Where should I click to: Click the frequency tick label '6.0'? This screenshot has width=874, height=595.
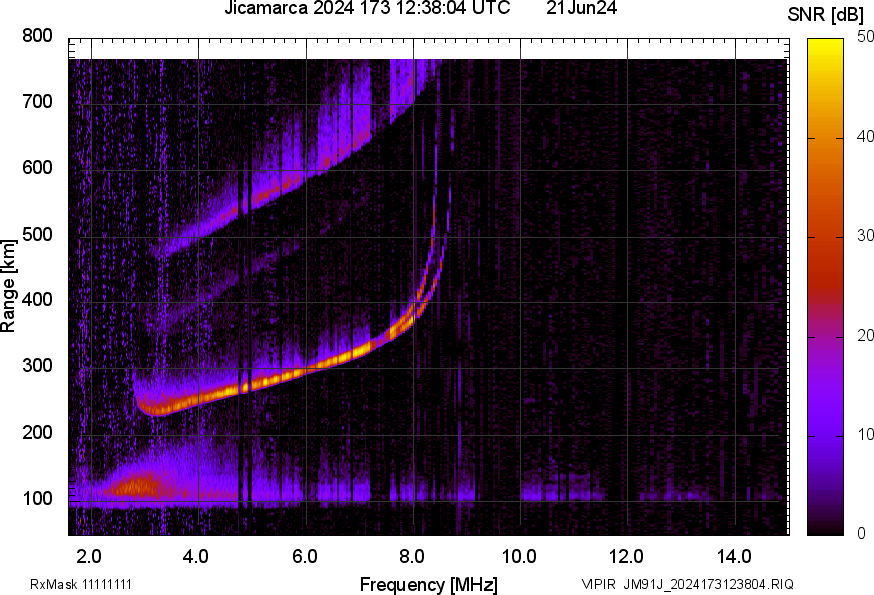(305, 556)
